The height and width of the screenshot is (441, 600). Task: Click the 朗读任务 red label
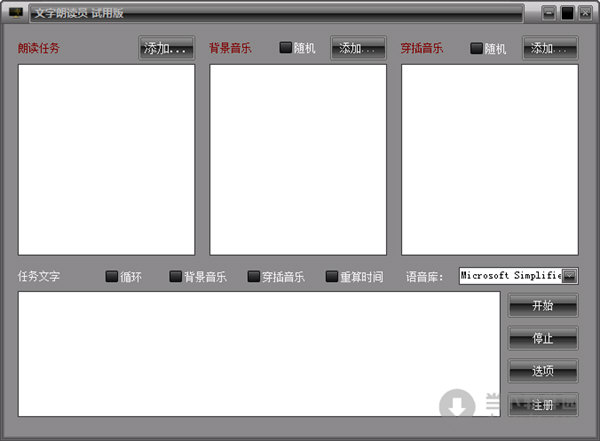[39, 48]
